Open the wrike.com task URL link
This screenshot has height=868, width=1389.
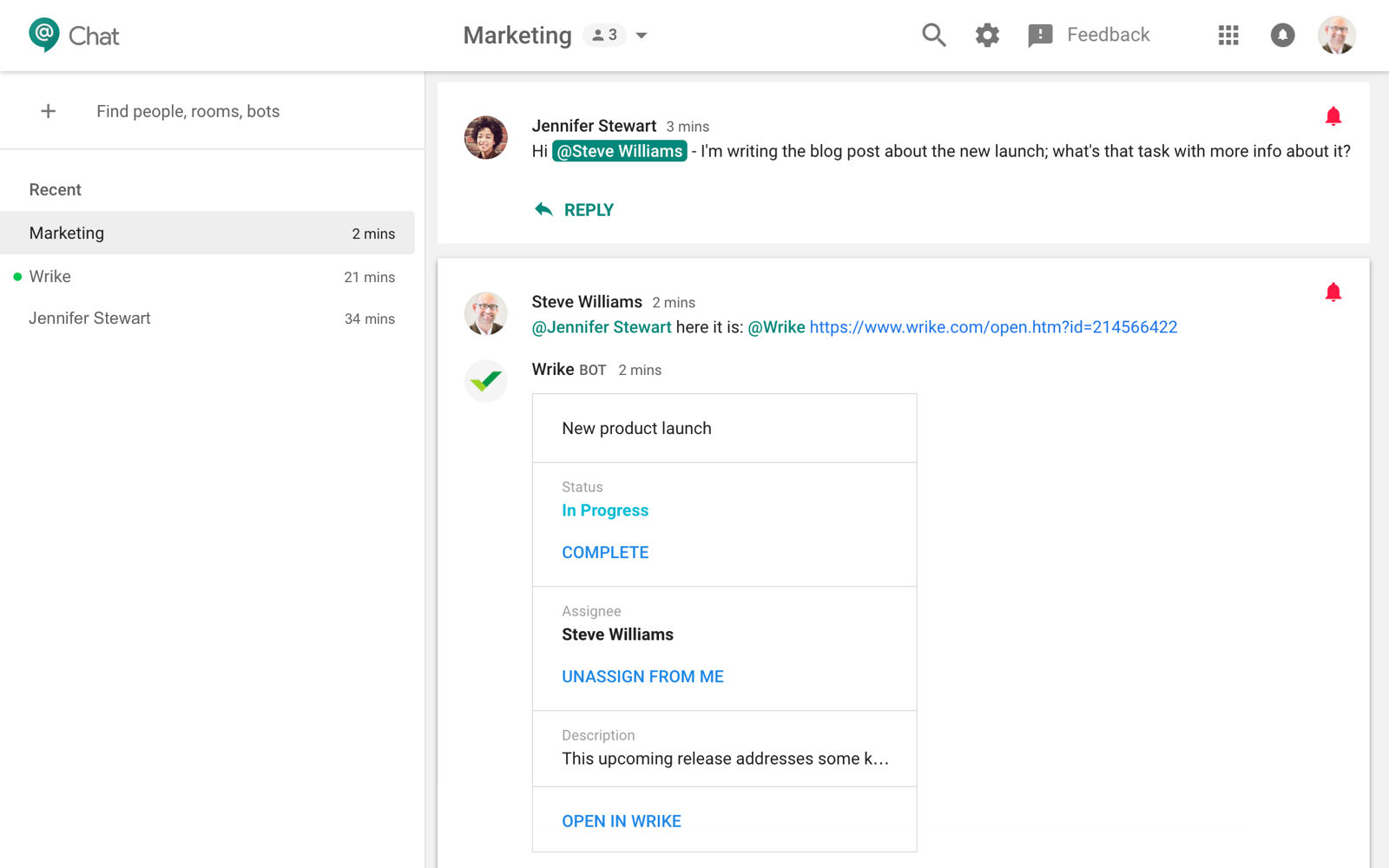(x=993, y=327)
